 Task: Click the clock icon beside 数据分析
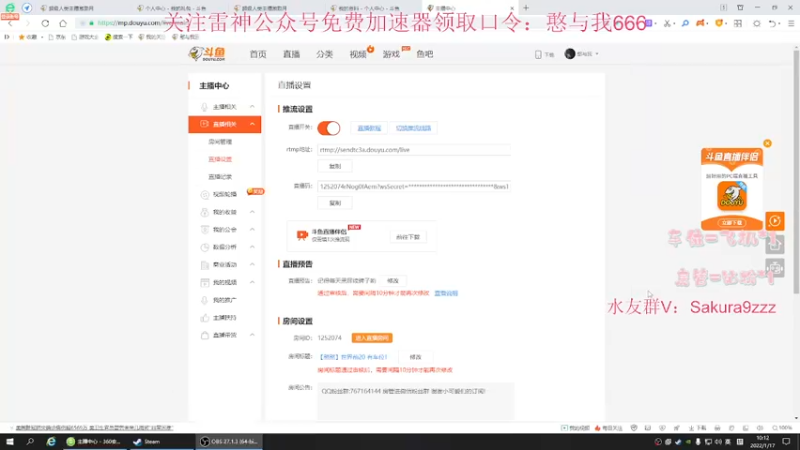point(205,247)
